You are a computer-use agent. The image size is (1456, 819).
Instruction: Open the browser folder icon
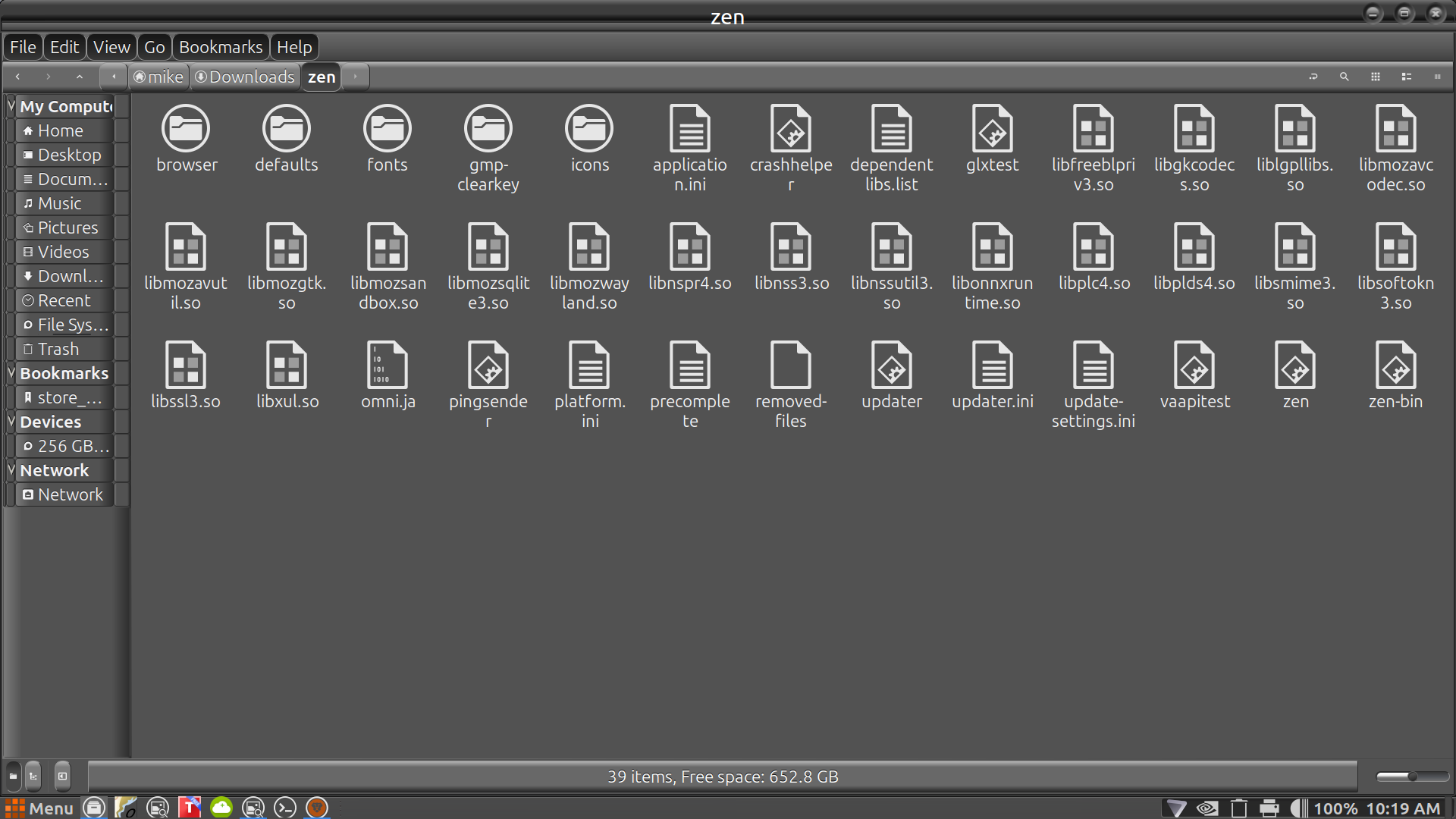[186, 129]
